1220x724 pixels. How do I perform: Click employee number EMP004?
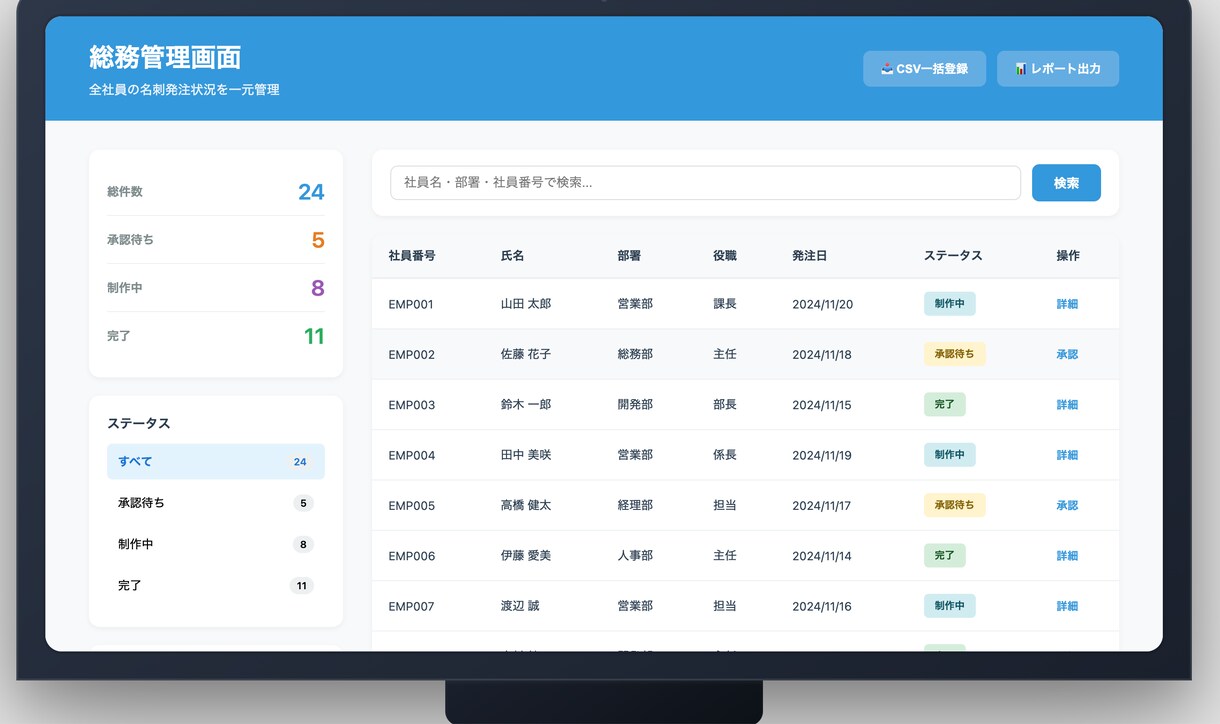point(412,456)
